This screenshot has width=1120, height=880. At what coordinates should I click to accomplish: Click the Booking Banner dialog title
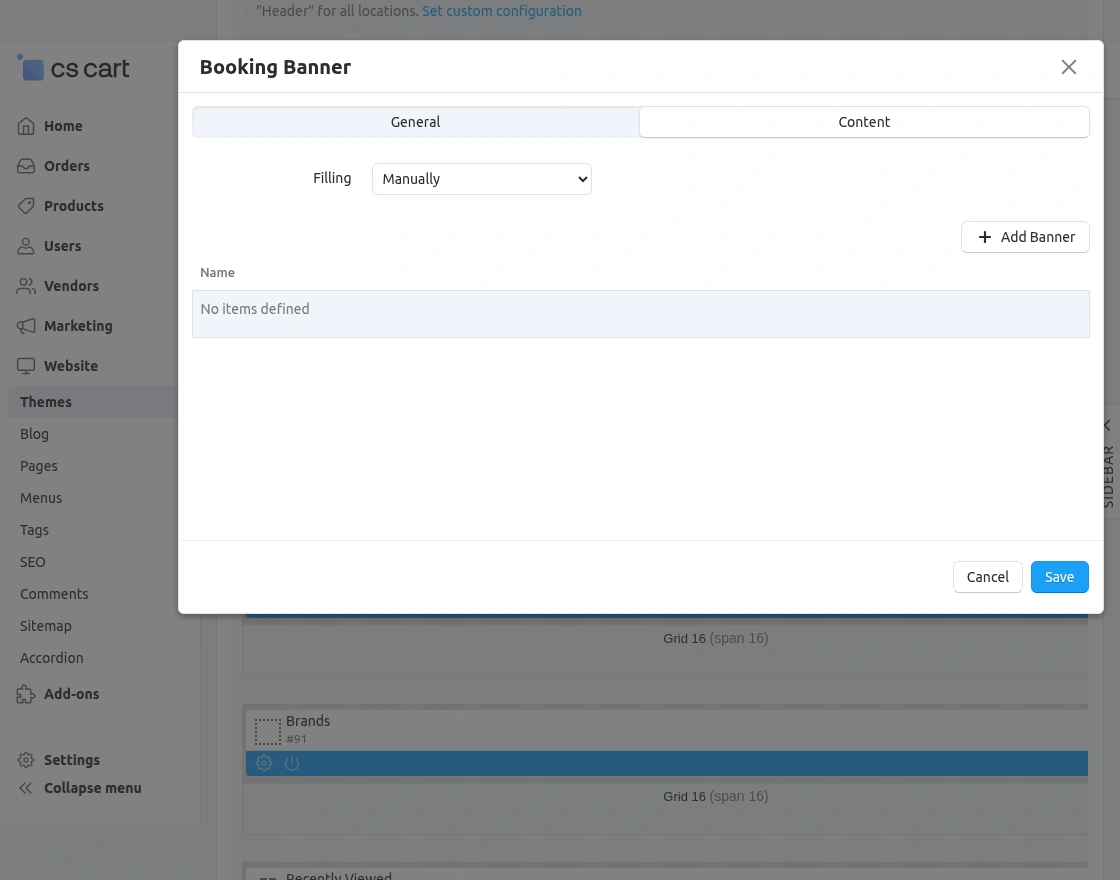(x=275, y=67)
